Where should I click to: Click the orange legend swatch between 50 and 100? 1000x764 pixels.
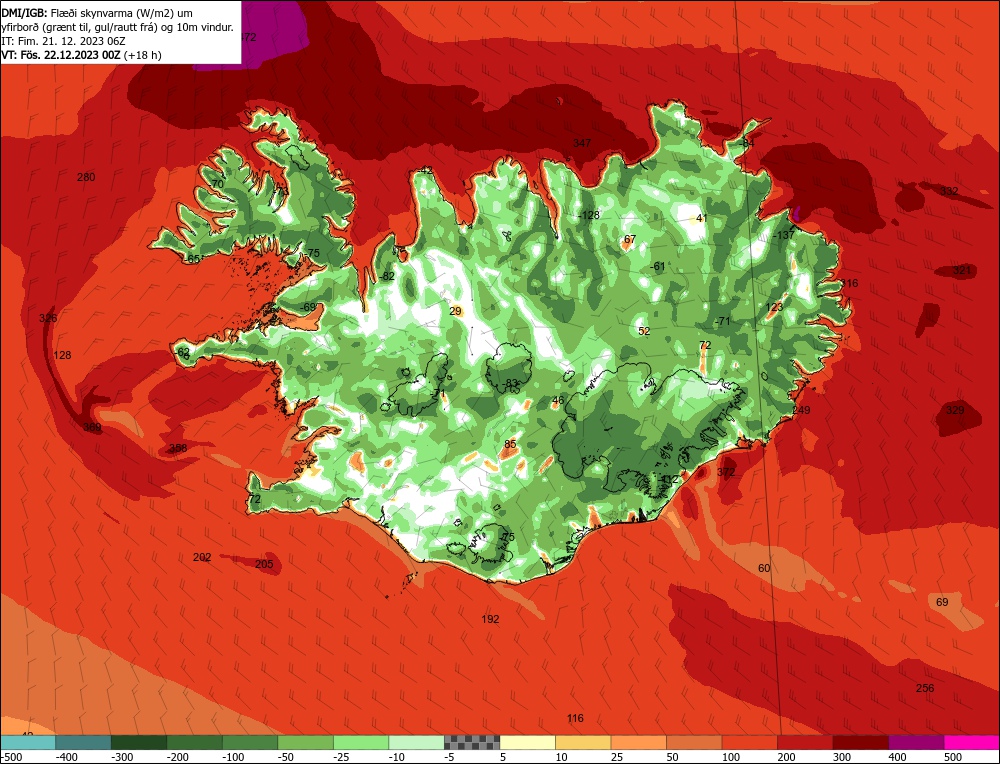pos(694,742)
